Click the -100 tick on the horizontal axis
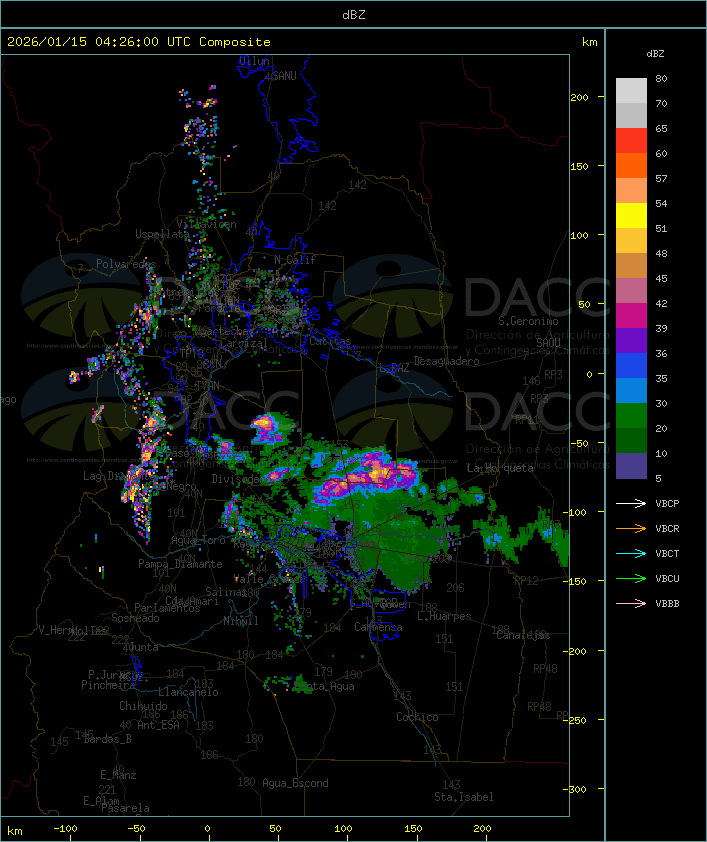This screenshot has height=842, width=707. [x=65, y=829]
